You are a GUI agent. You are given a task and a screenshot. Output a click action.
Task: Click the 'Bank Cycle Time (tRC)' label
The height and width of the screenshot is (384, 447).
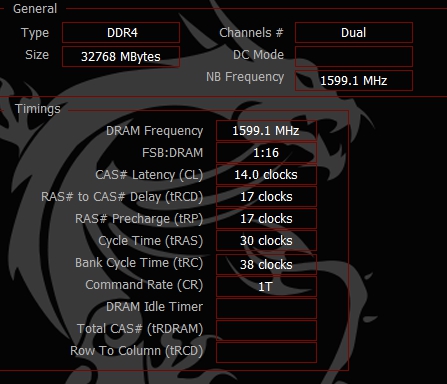click(139, 263)
